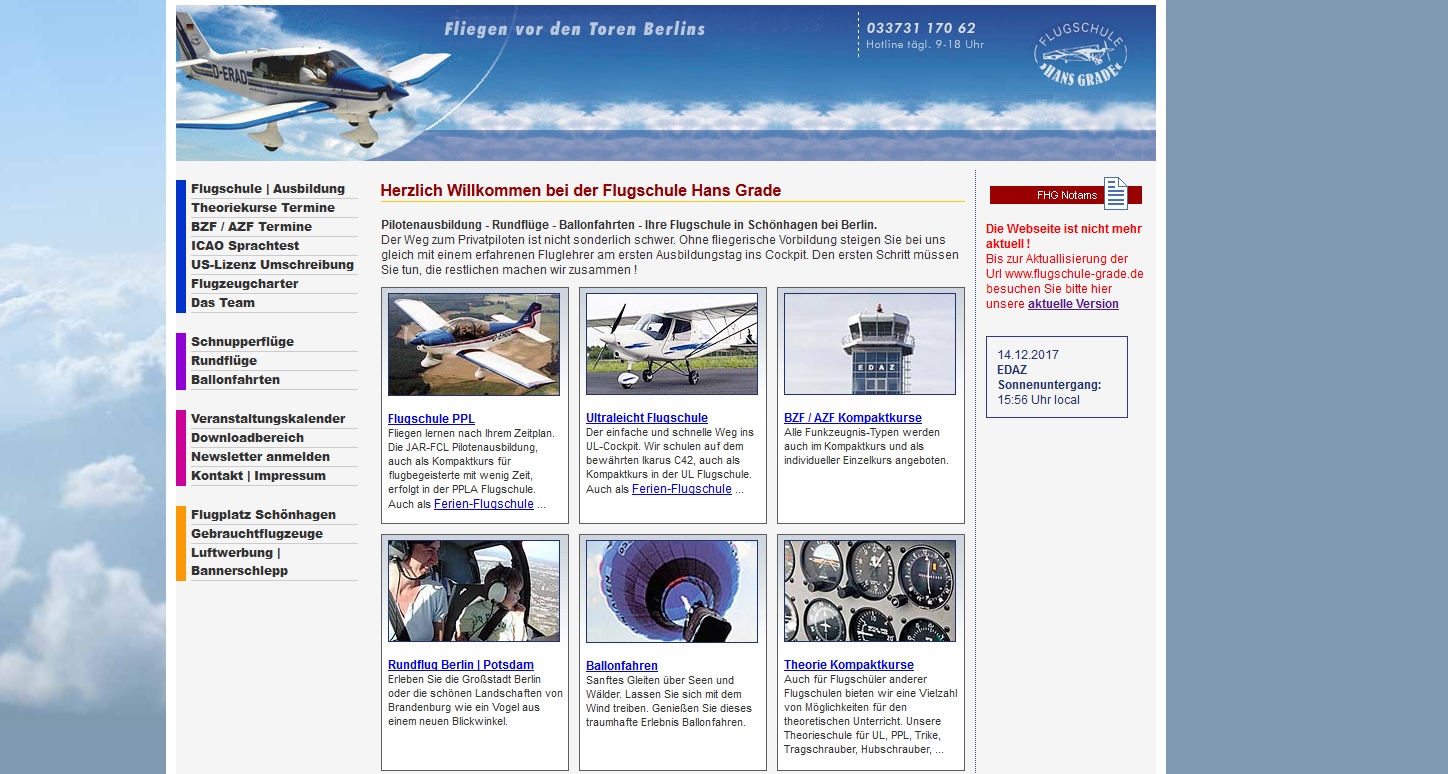Click the FHG Notams document icon

pos(1115,194)
